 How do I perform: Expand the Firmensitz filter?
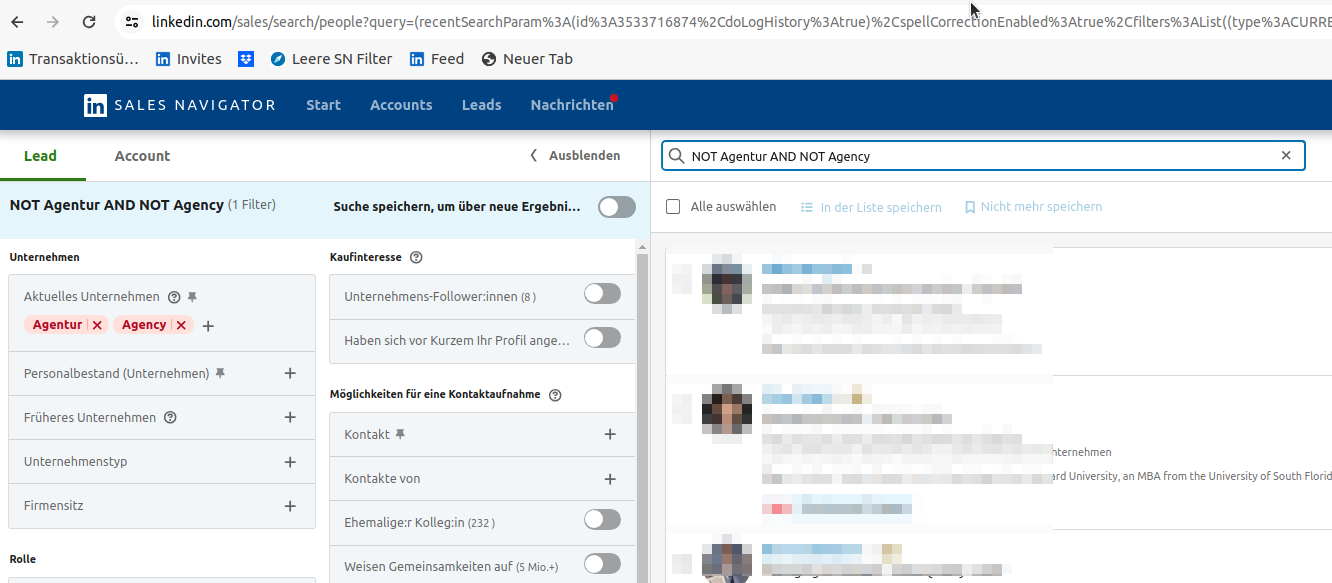coord(290,506)
